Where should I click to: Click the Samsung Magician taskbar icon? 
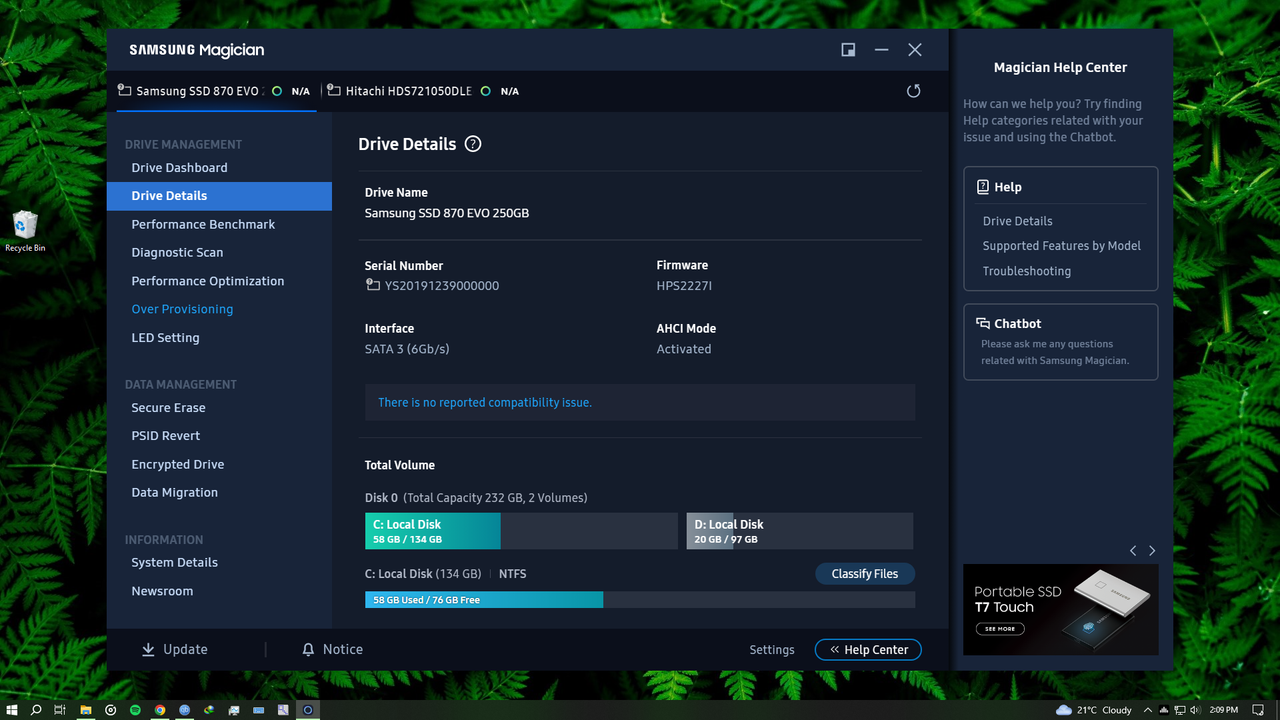308,710
